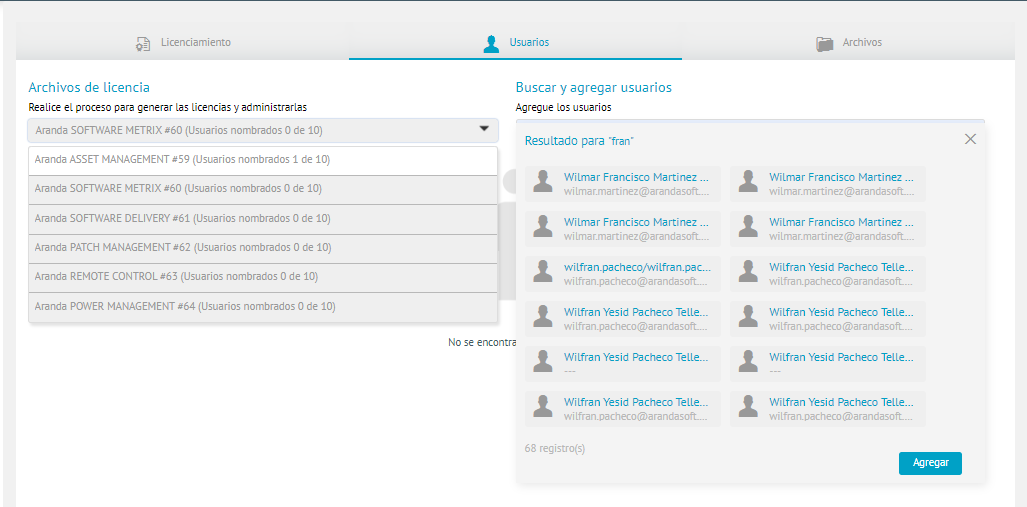This screenshot has height=507, width=1027.
Task: Pick Aranda SOFTWARE METRIX #60 in list
Action: pyautogui.click(x=263, y=190)
